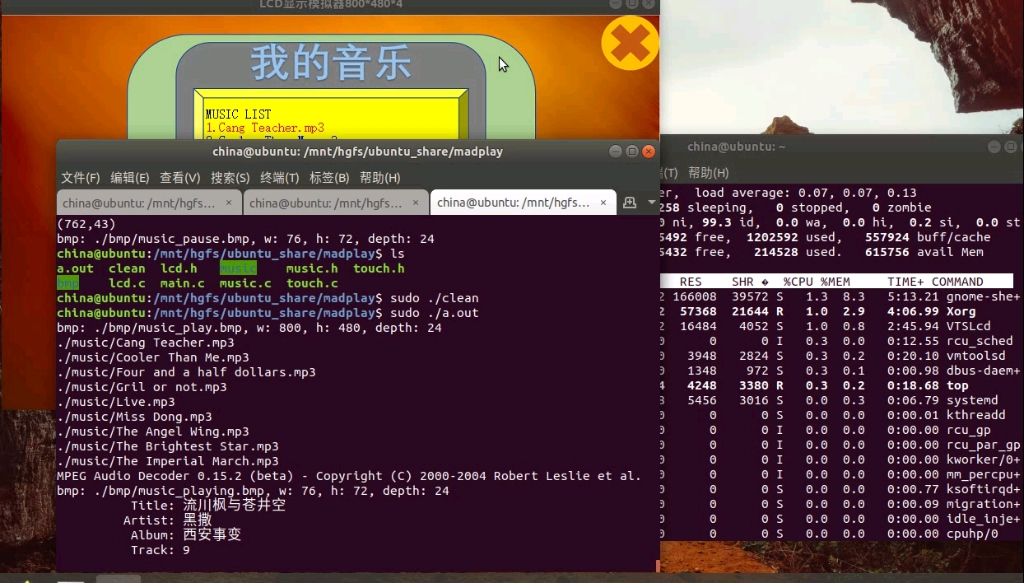
Task: Click the Title 流川枫与苍井空 line
Action: [208, 505]
